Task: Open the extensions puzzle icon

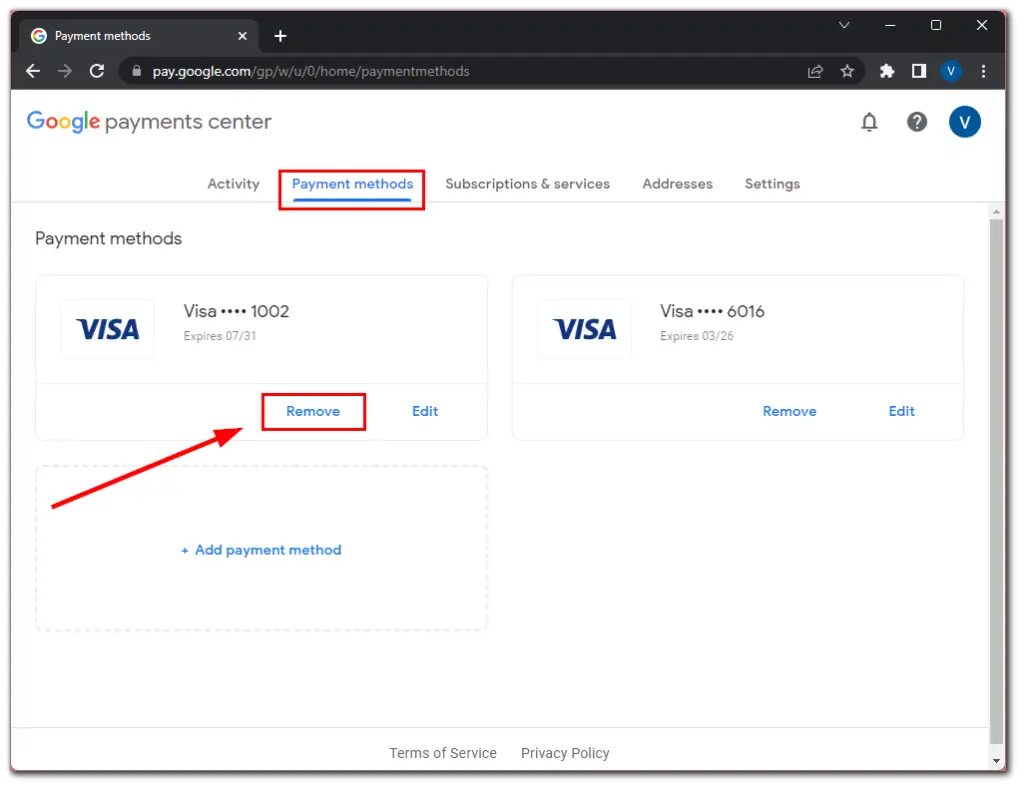Action: point(886,71)
